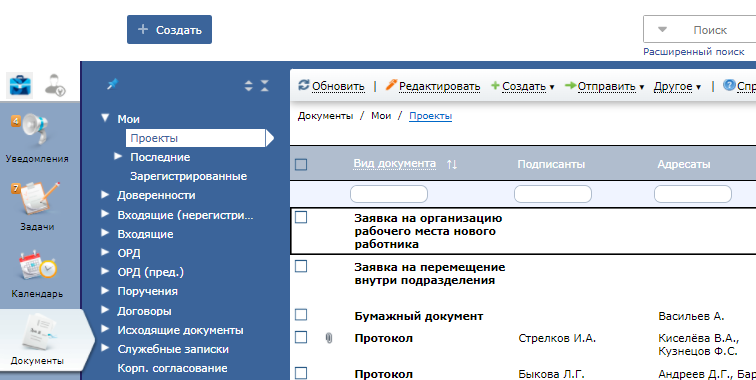The height and width of the screenshot is (380, 756).
Task: Click the Подписанты column filter field
Action: tap(553, 194)
